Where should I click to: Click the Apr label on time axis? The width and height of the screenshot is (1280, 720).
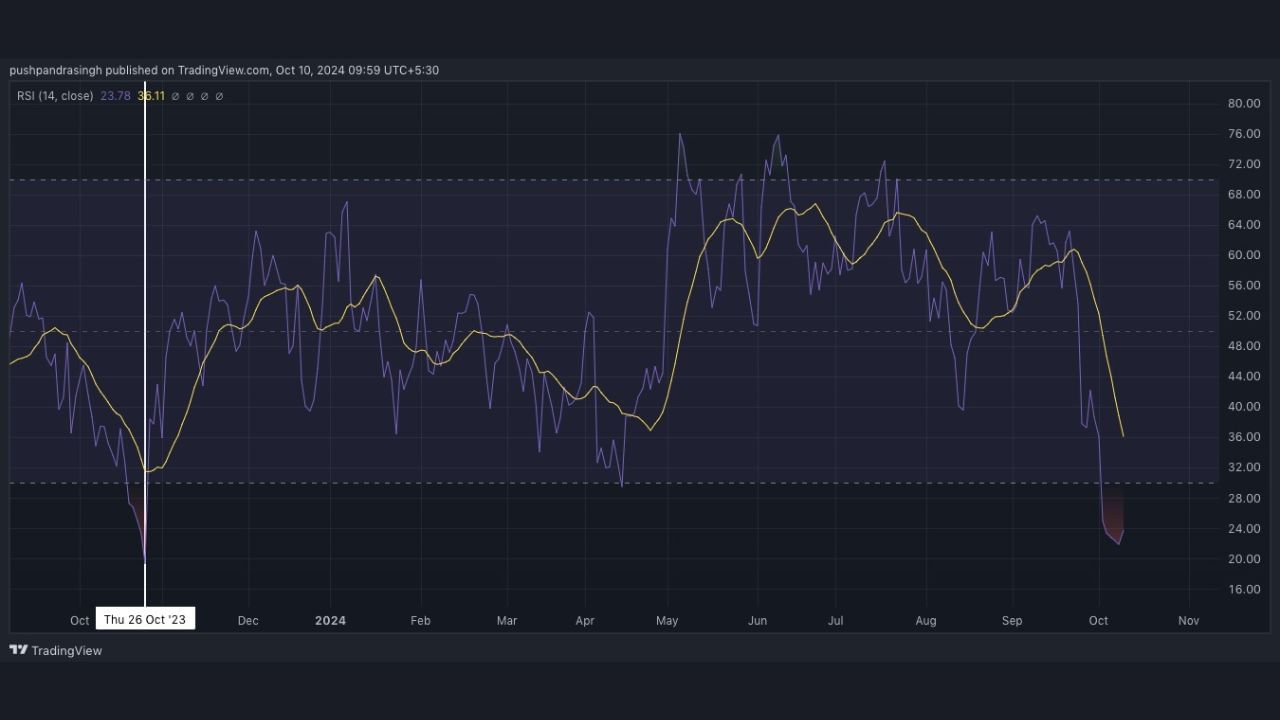[x=585, y=621]
